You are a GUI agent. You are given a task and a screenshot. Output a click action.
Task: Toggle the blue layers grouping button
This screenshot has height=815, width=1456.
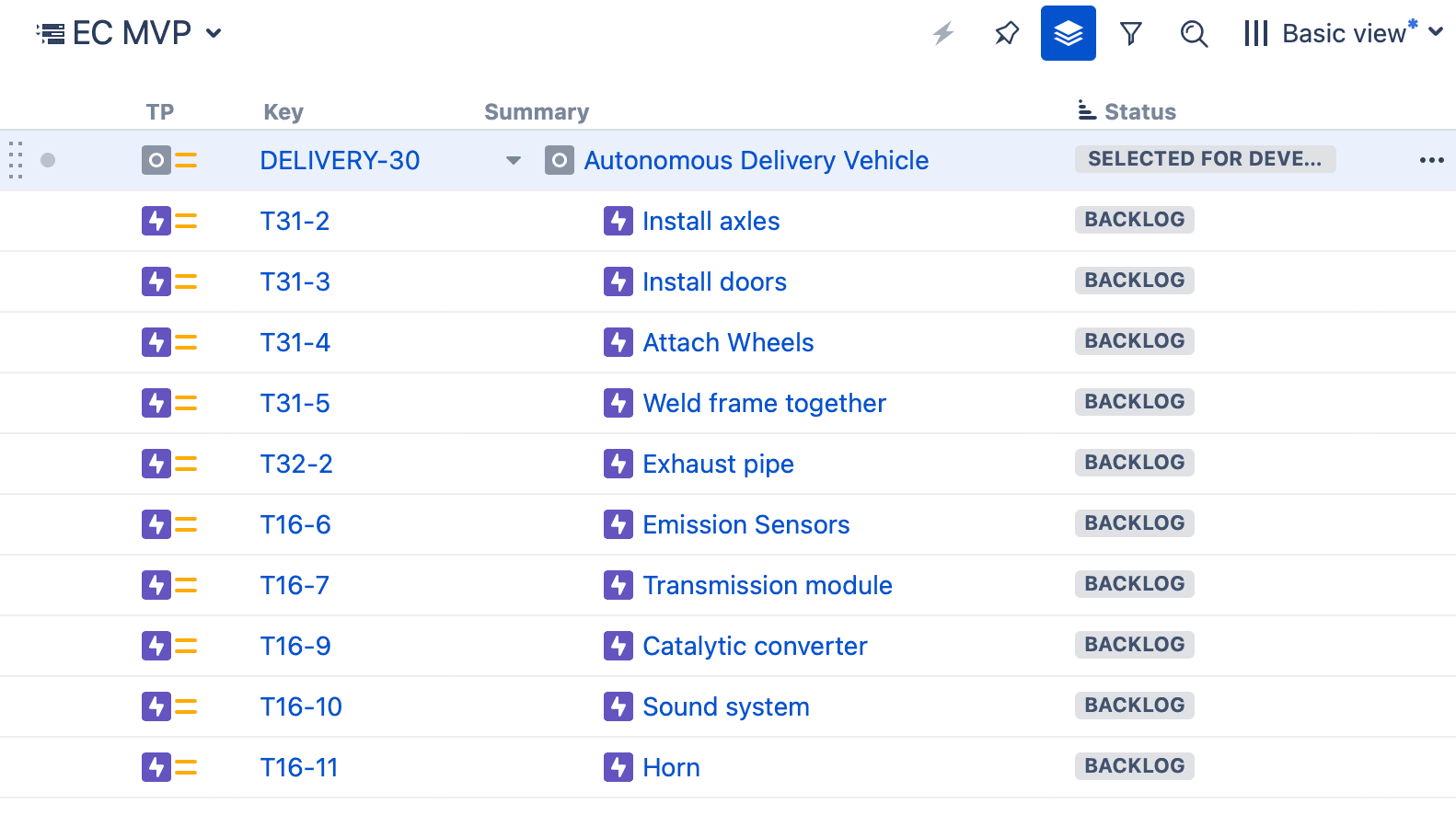(1068, 34)
